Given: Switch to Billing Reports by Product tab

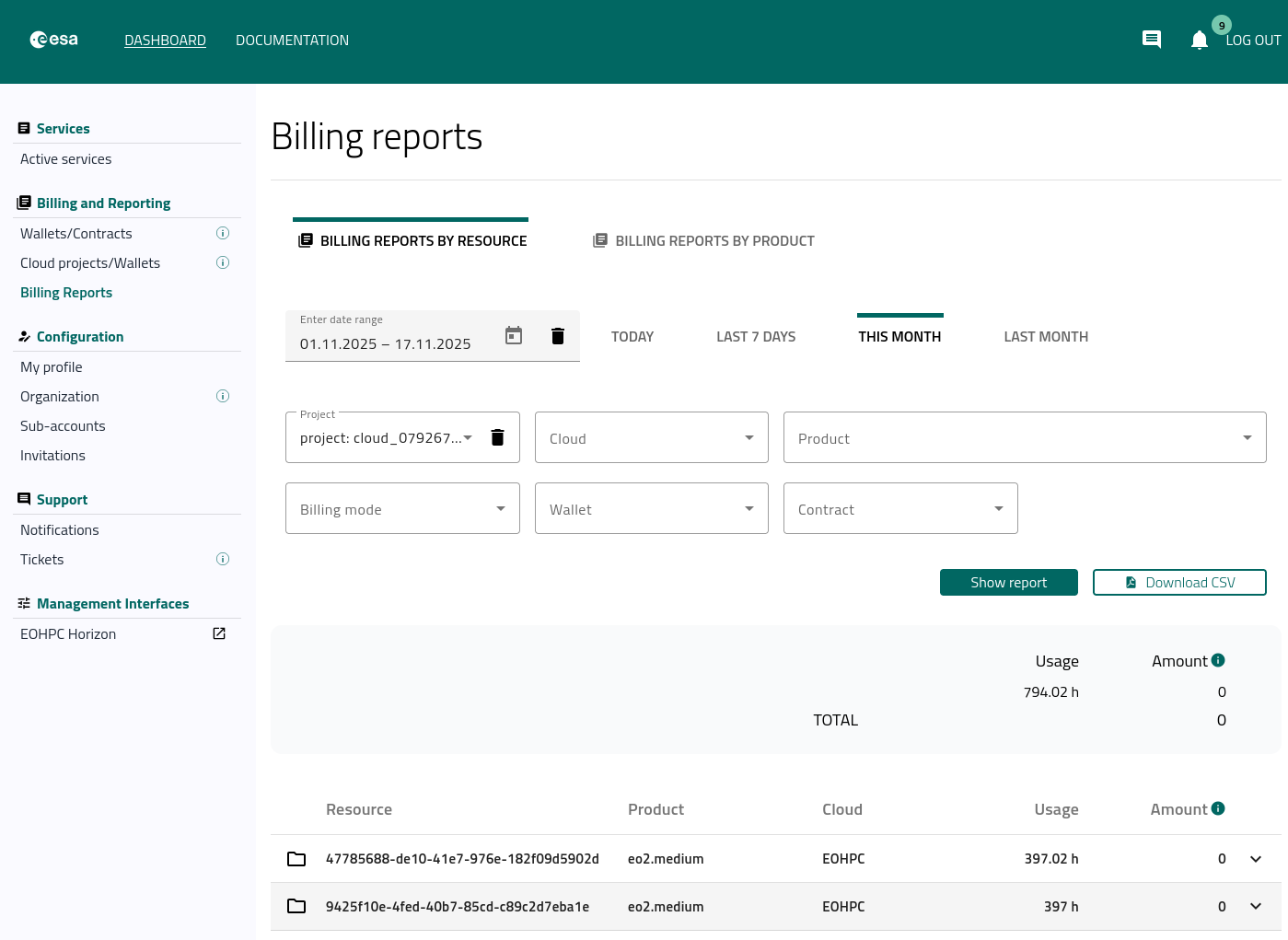Looking at the screenshot, I should point(704,241).
